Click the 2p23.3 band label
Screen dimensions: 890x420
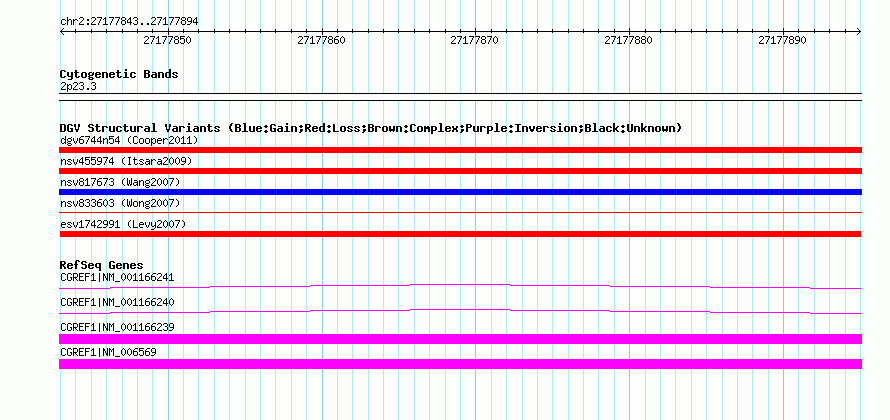78,86
